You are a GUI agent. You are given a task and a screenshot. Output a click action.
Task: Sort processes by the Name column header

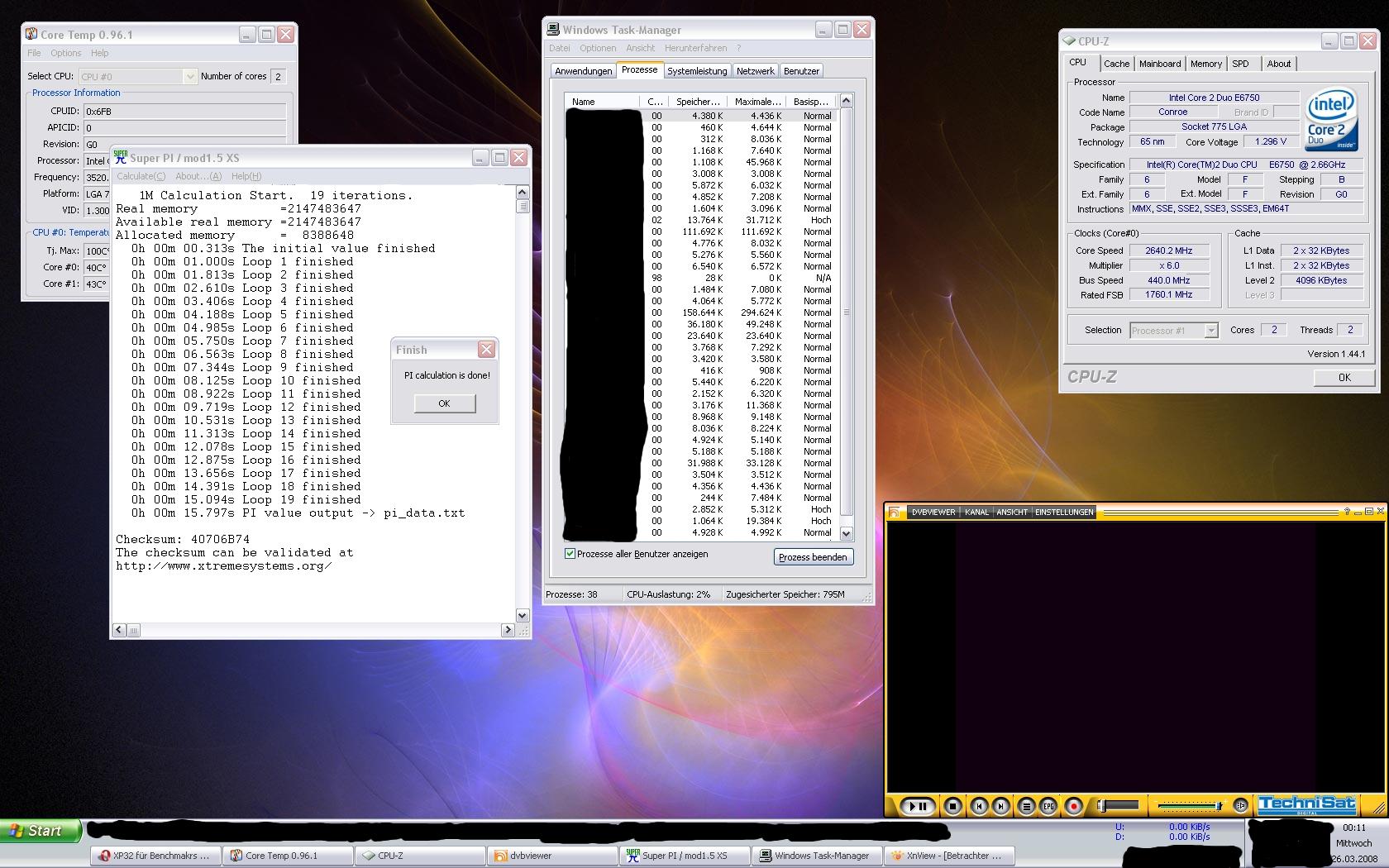click(602, 102)
